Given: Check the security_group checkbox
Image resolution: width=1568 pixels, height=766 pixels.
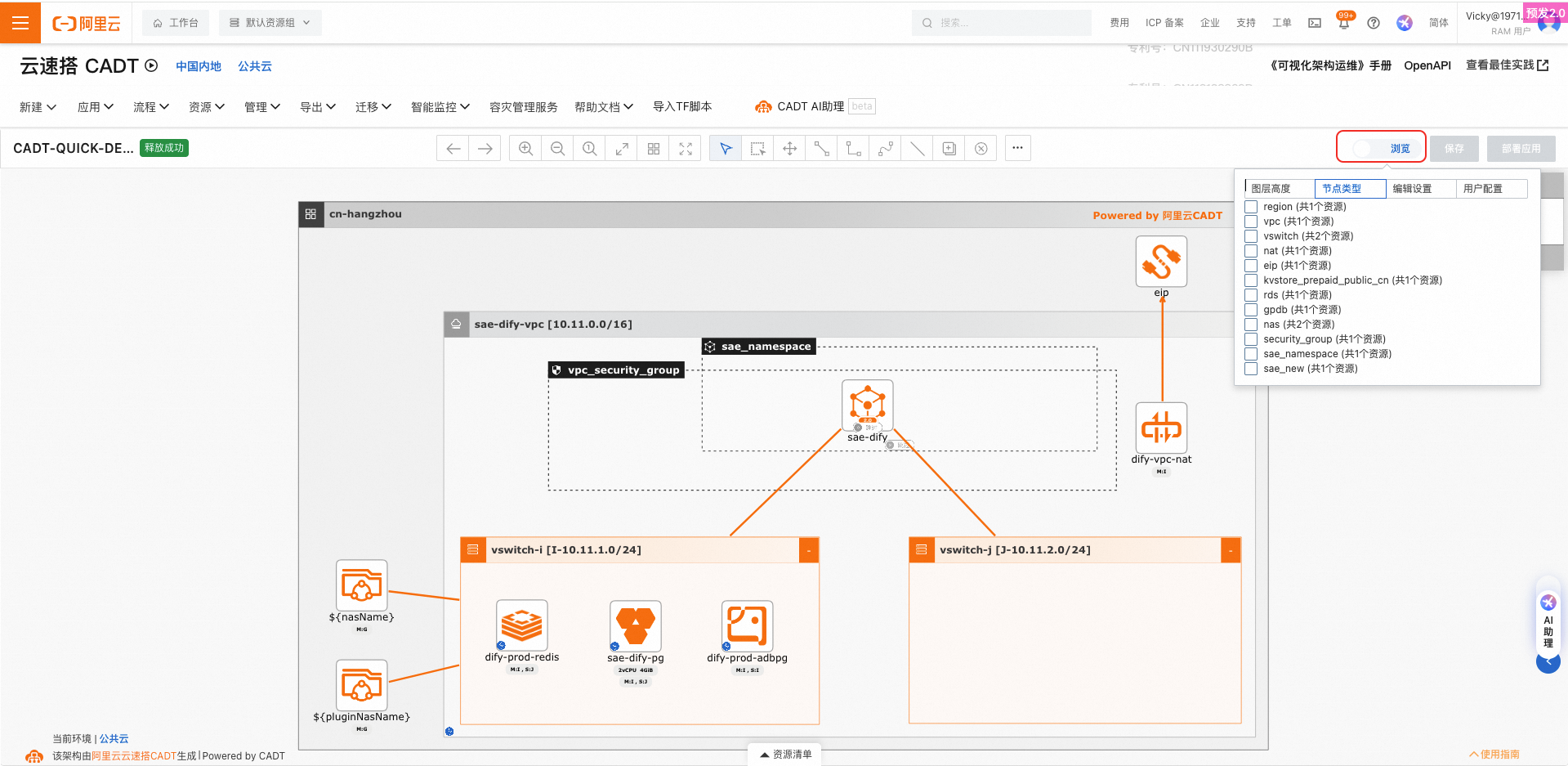Looking at the screenshot, I should 1251,339.
